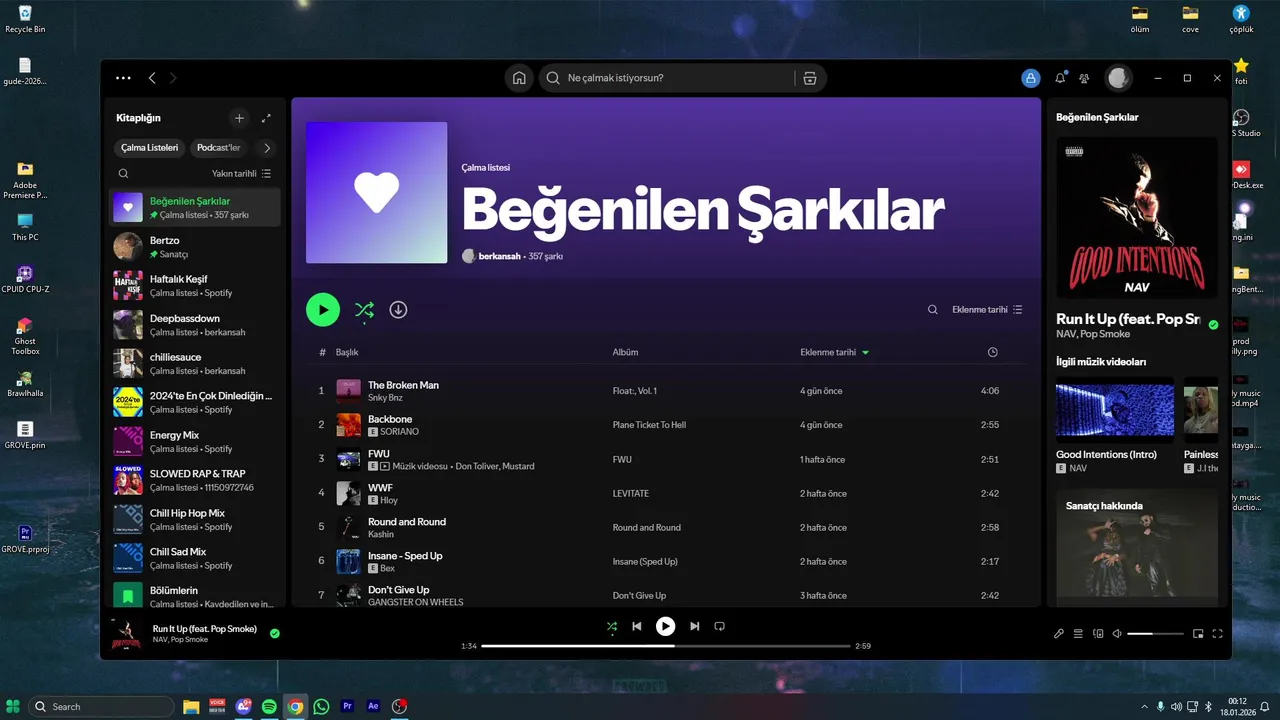Go back with the left arrow

[152, 78]
